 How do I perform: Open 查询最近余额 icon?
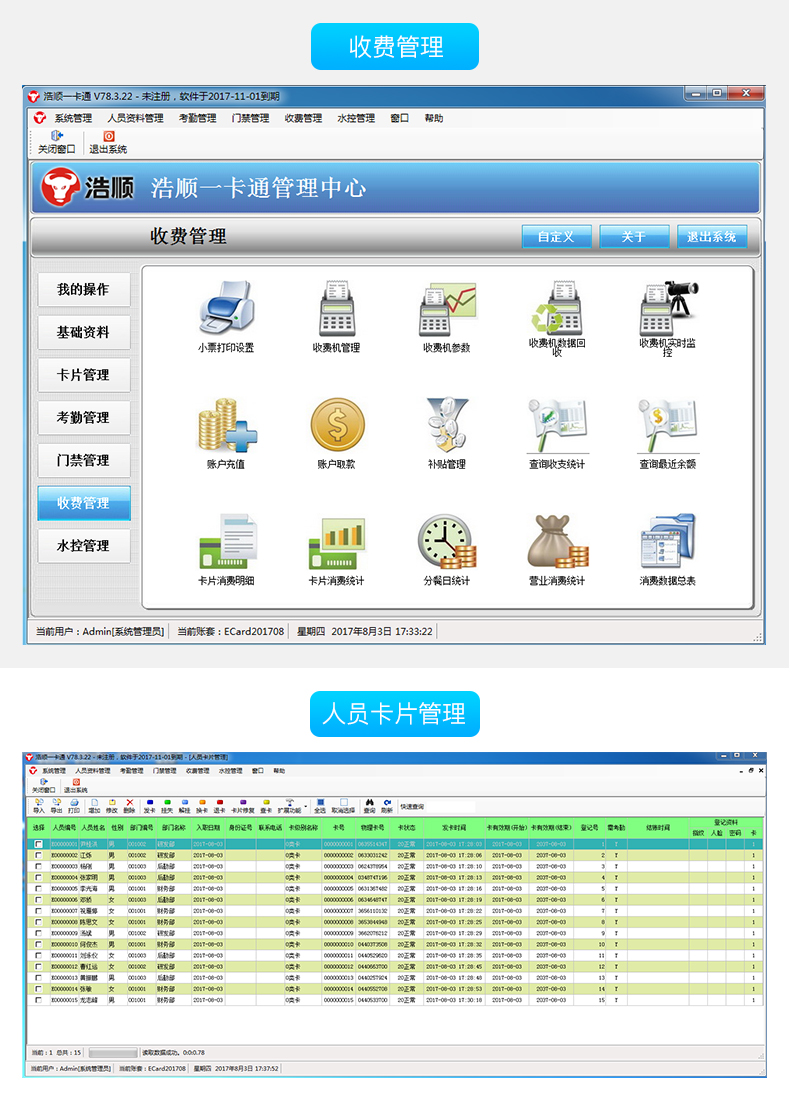pyautogui.click(x=668, y=425)
